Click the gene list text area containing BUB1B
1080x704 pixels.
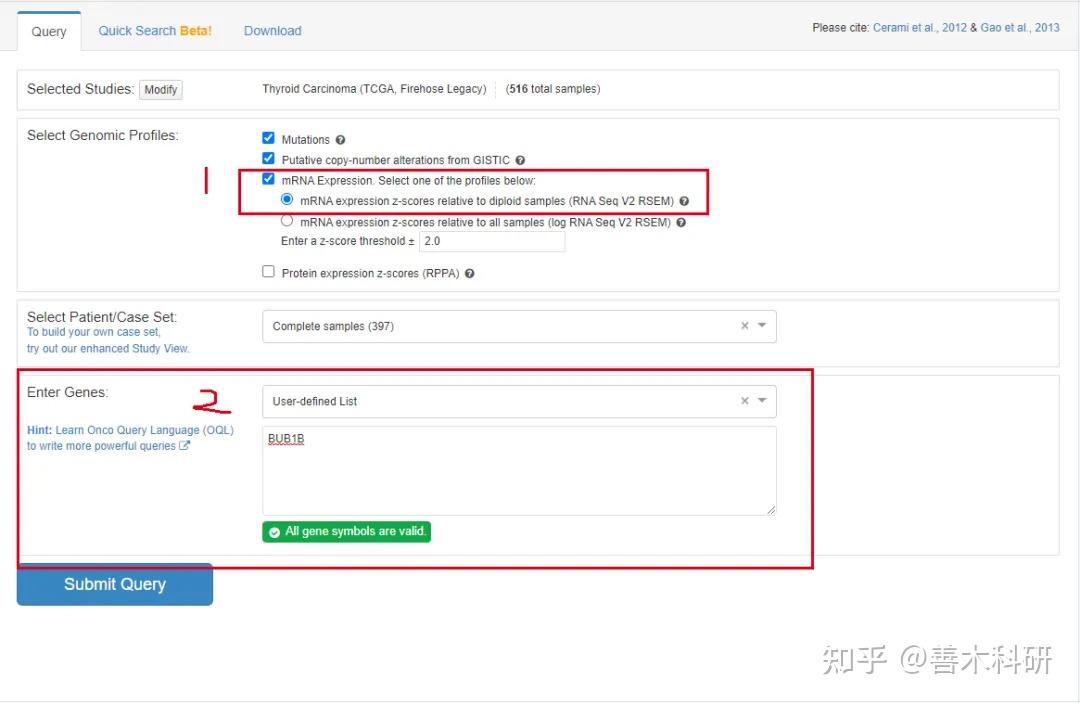519,471
